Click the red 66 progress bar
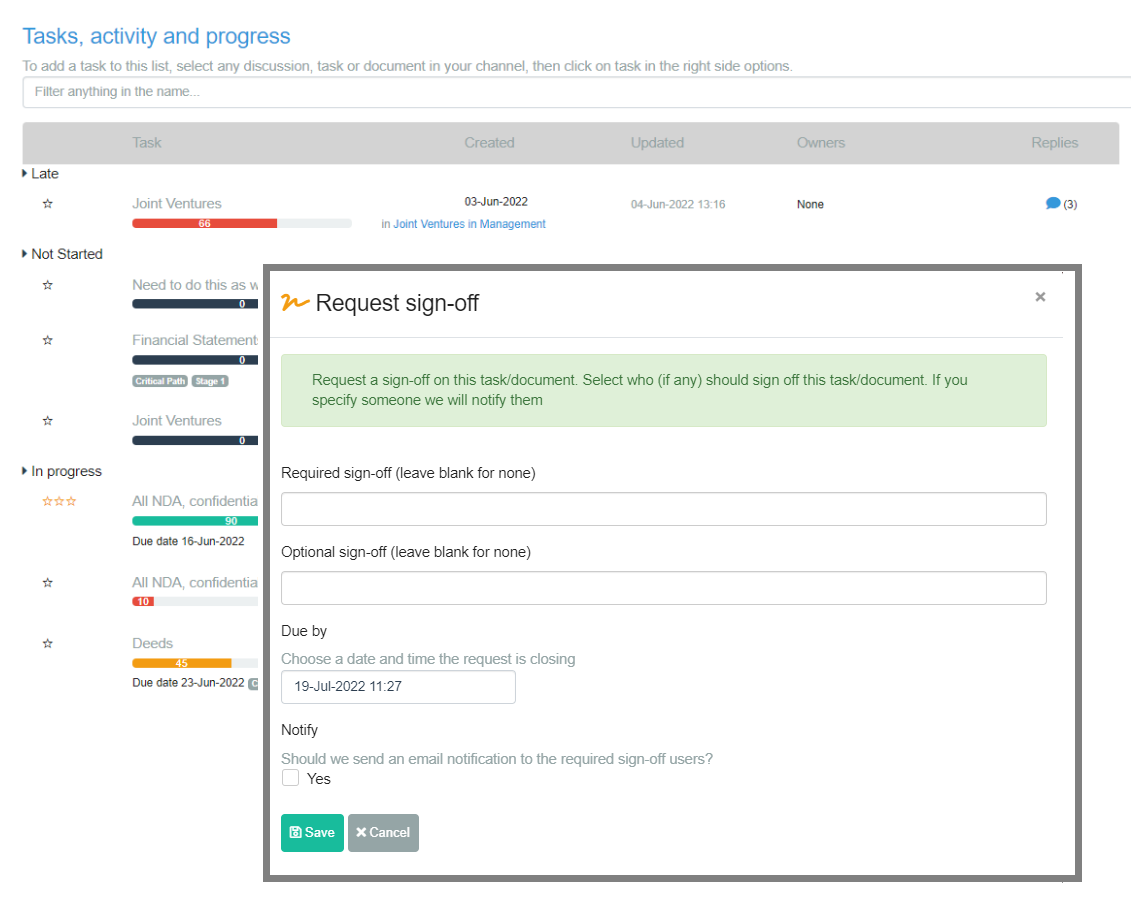1144x909 pixels. pyautogui.click(x=204, y=223)
